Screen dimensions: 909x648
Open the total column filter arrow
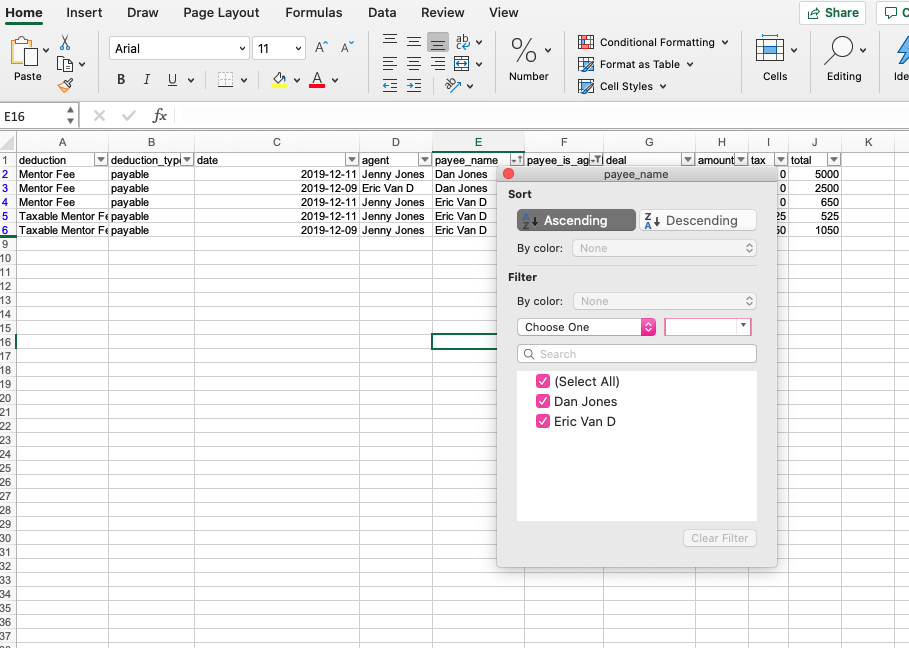click(834, 160)
